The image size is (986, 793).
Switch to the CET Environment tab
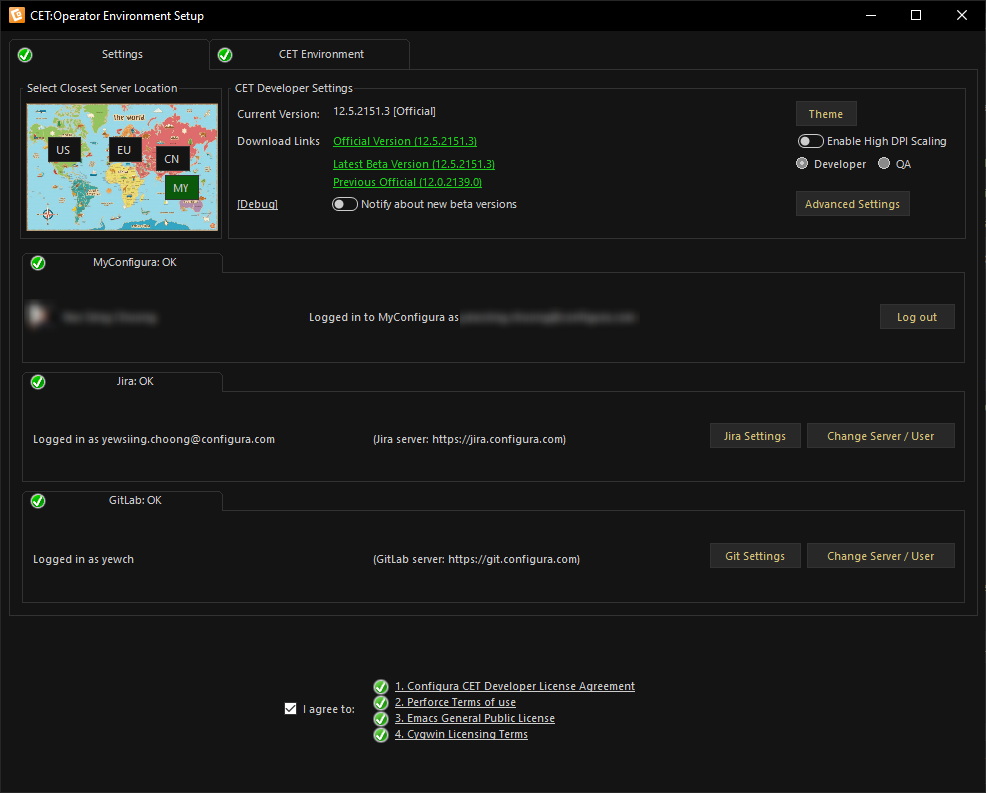point(309,55)
